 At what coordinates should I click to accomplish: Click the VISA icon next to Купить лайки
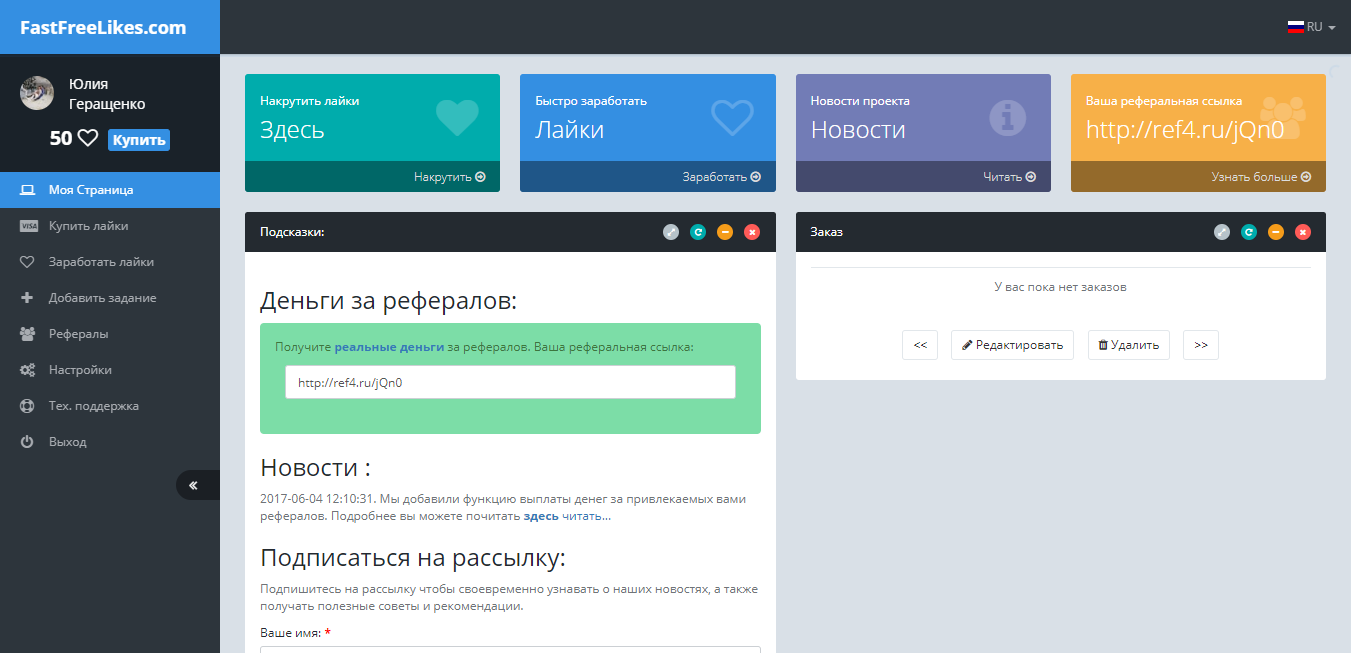(28, 225)
